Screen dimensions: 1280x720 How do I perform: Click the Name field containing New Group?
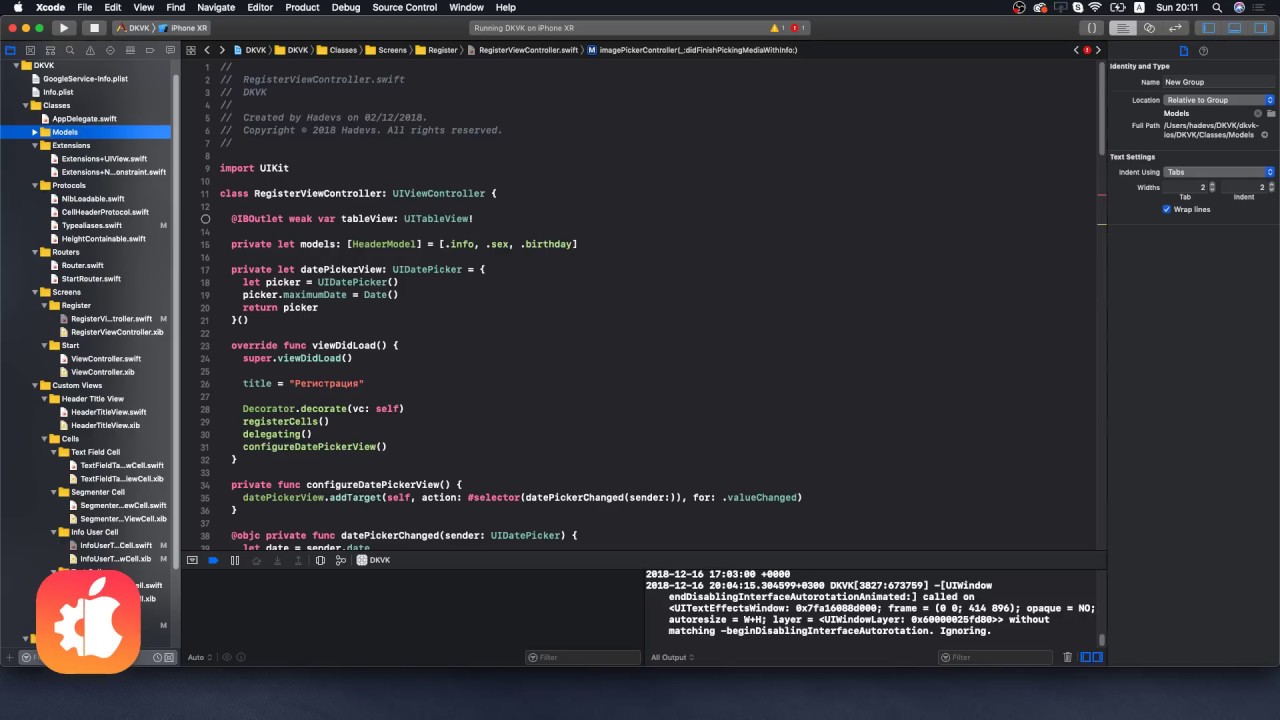(x=1219, y=82)
